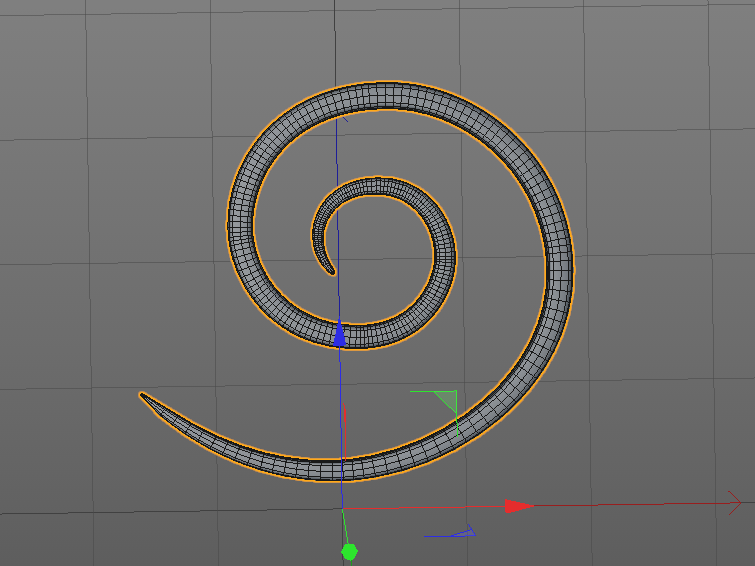Select the green Y-axis handle dot

[x=349, y=552]
